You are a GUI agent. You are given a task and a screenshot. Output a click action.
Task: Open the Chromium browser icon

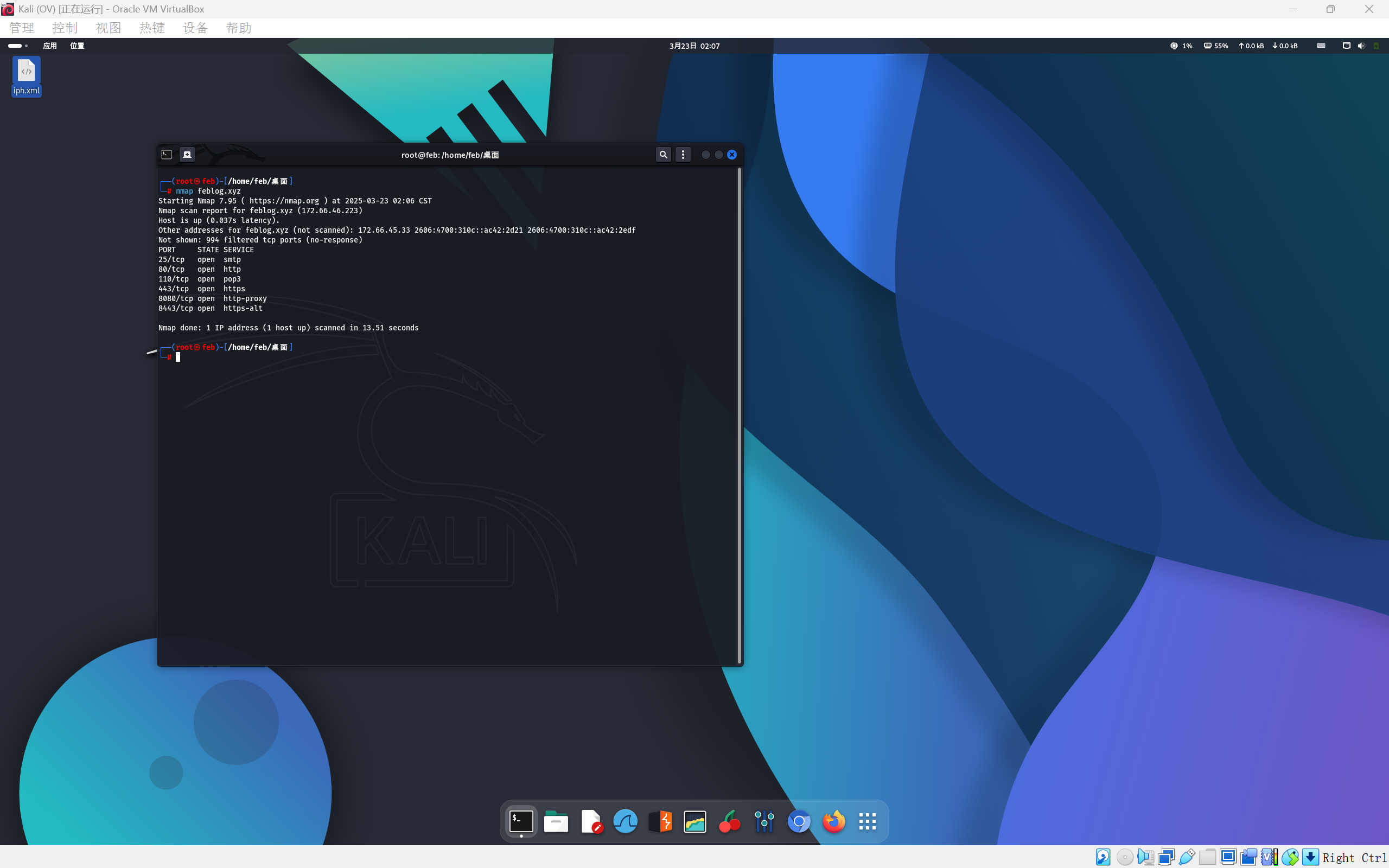click(x=799, y=821)
